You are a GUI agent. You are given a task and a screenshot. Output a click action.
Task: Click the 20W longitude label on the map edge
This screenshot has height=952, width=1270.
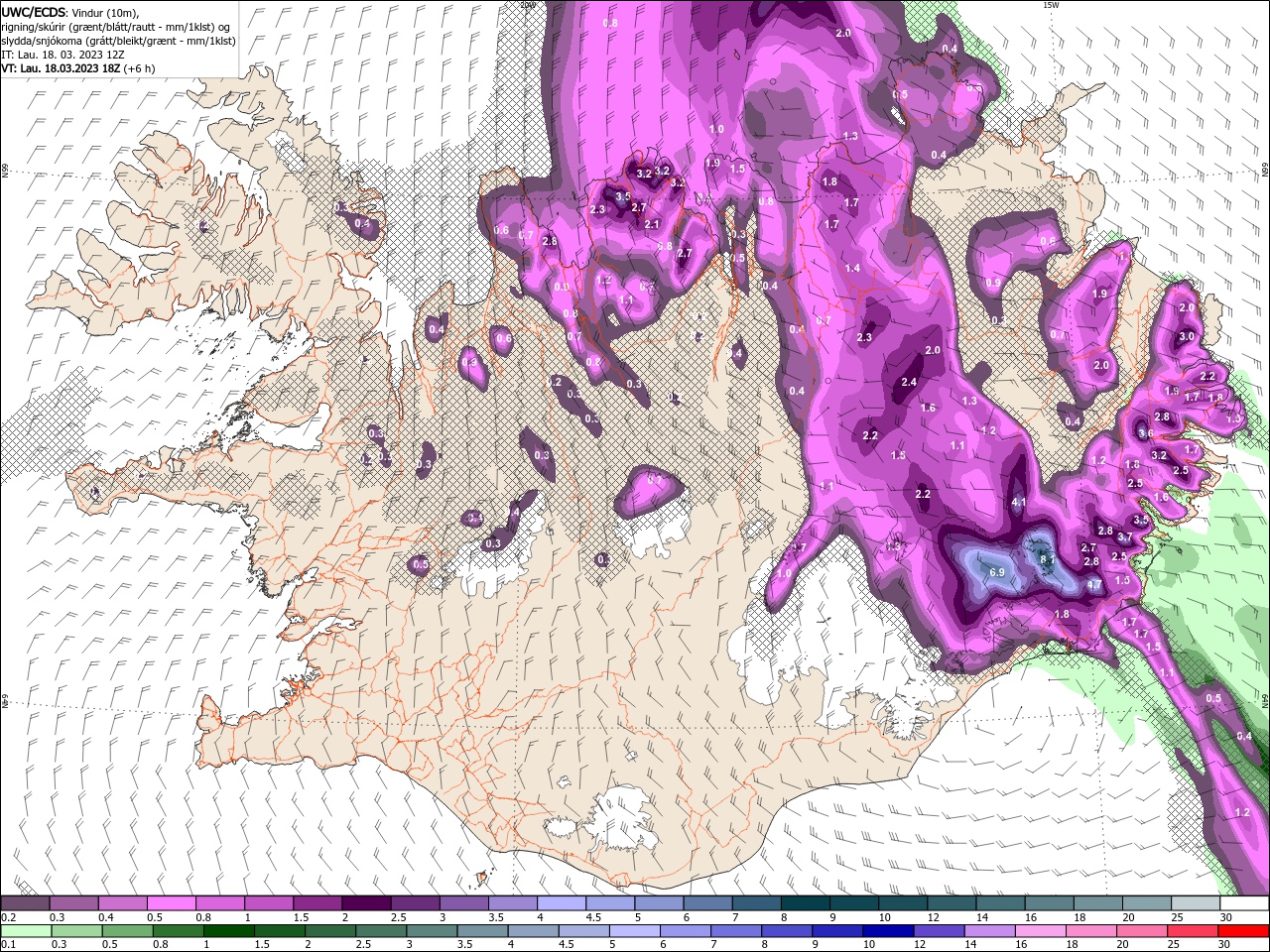[528, 5]
